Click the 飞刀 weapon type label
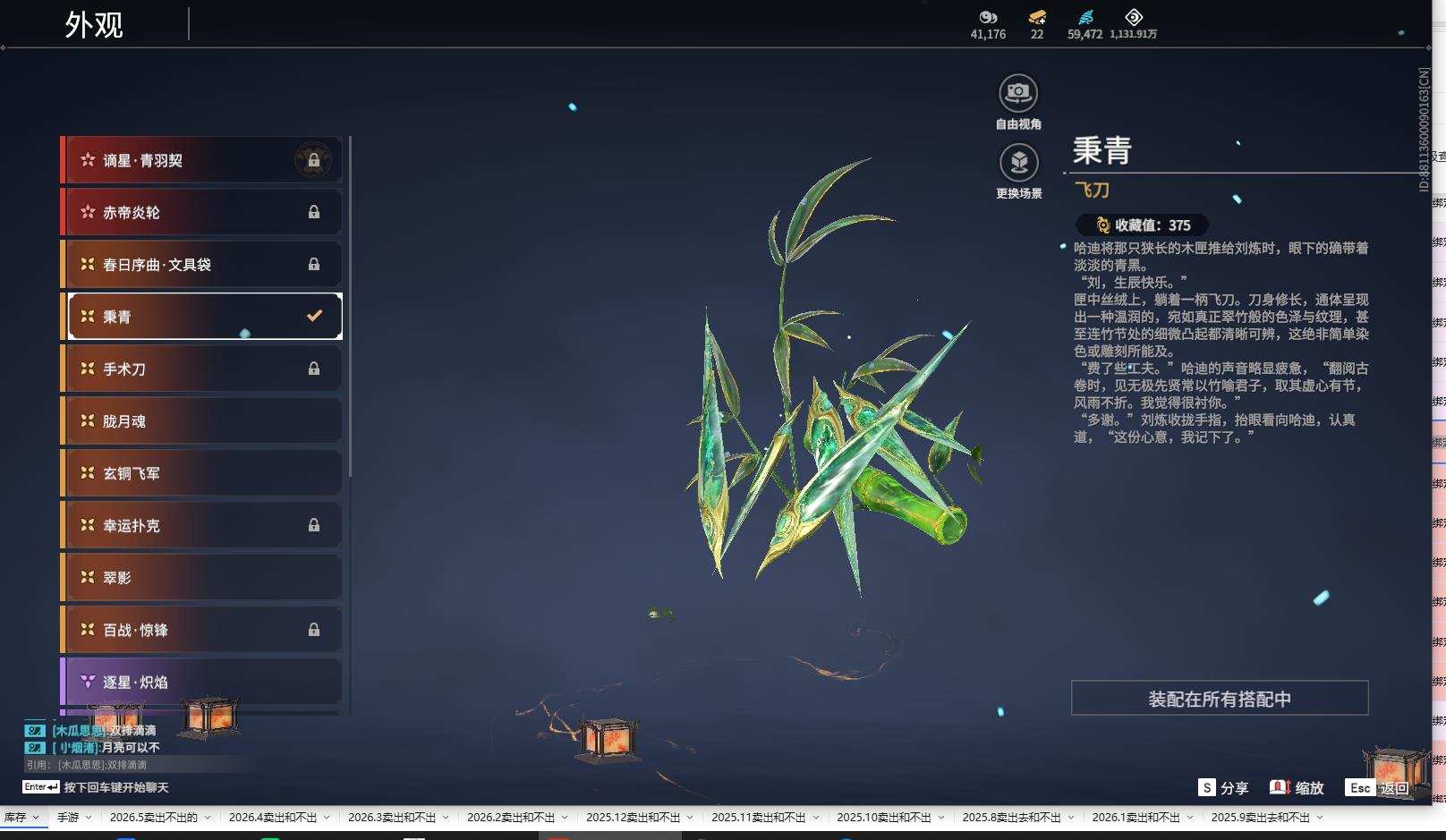 1092,190
